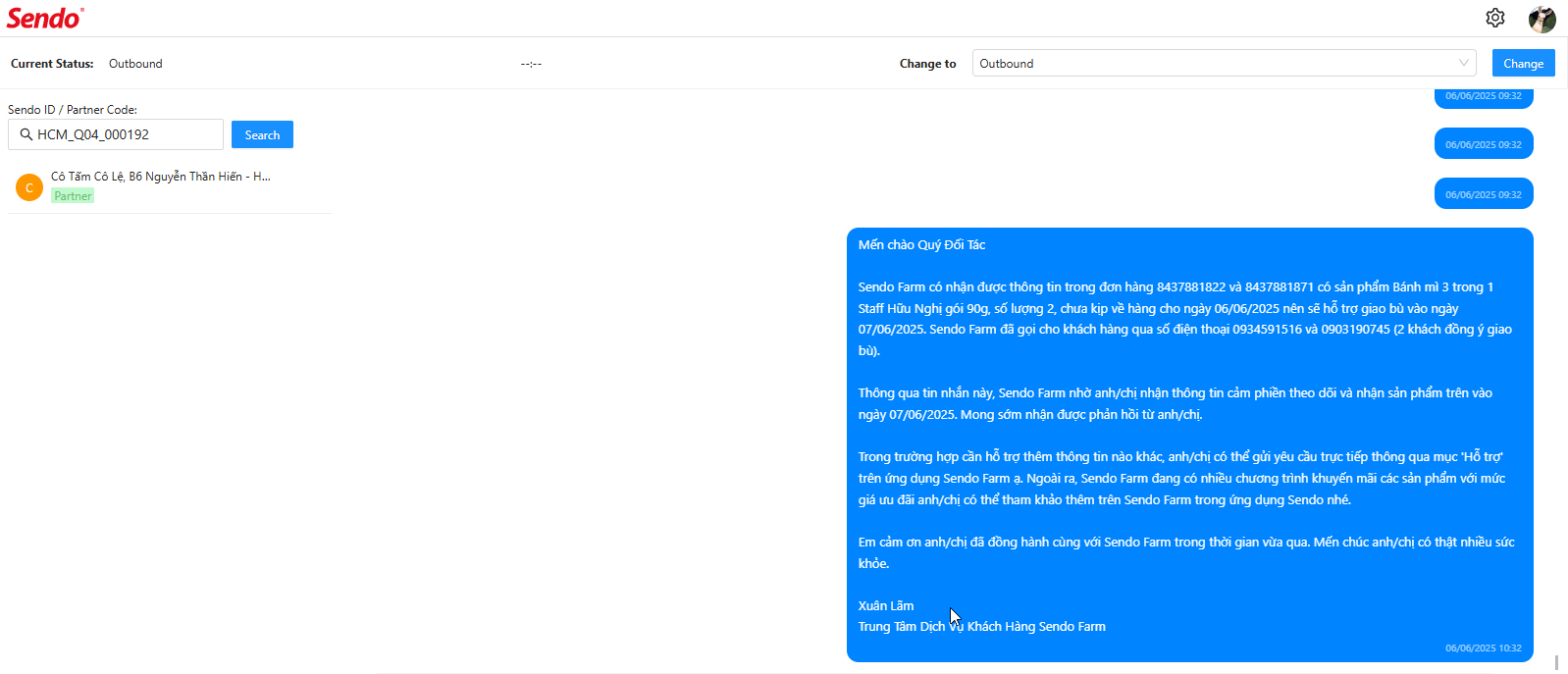The image size is (1568, 674).
Task: Click Trung Tâm Dịch Vụ Khách Hàng line
Action: (x=981, y=627)
